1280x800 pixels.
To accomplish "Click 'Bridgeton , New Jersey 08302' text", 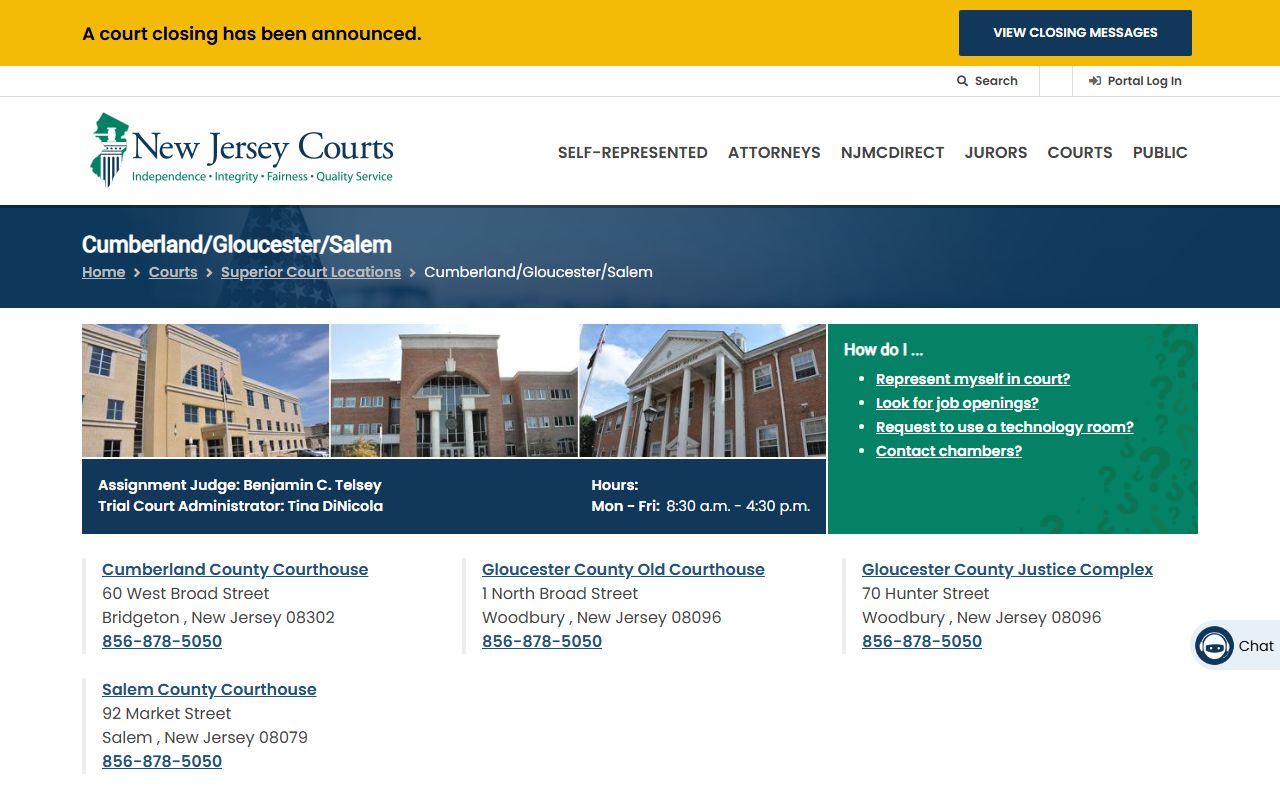I will pyautogui.click(x=218, y=617).
